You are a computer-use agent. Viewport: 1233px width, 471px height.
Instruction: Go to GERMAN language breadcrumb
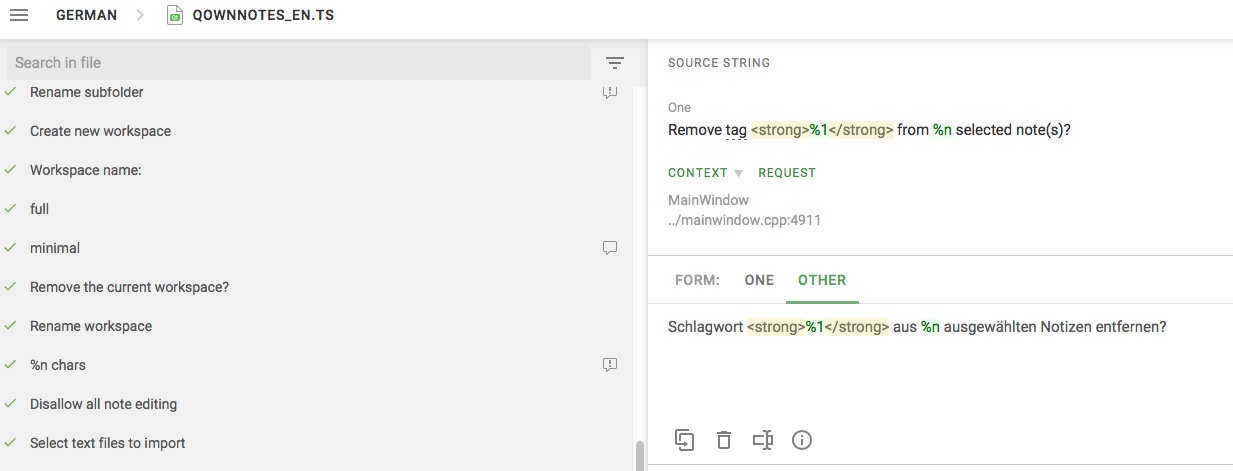click(86, 15)
